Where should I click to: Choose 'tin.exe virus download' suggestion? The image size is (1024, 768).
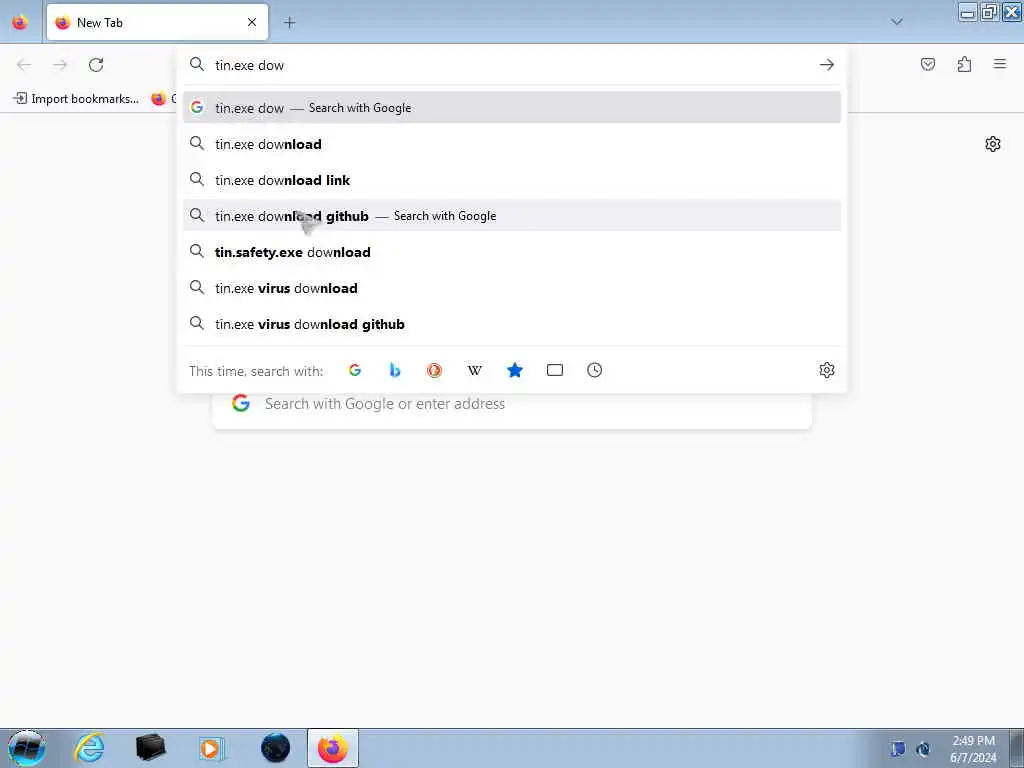click(512, 288)
